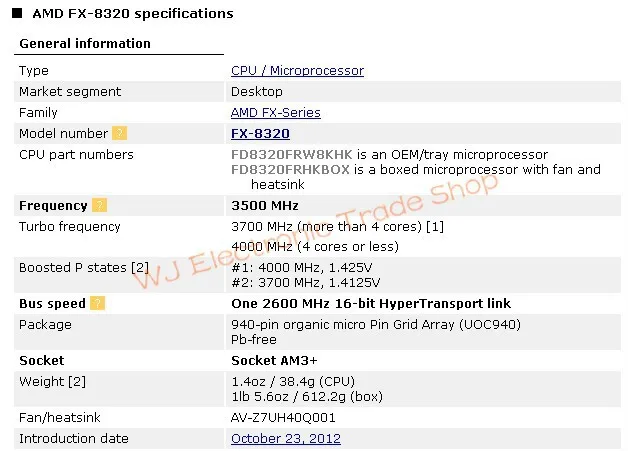This screenshot has width=628, height=451.
Task: Open the Bus speed help icon
Action: [x=97, y=303]
